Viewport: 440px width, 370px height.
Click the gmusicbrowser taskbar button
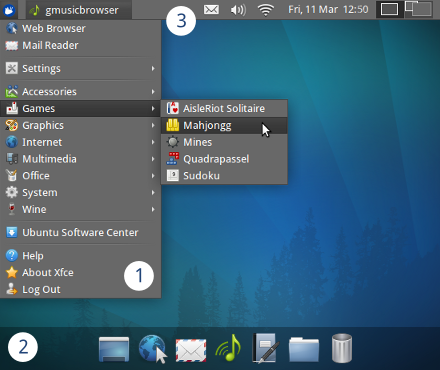pyautogui.click(x=79, y=10)
